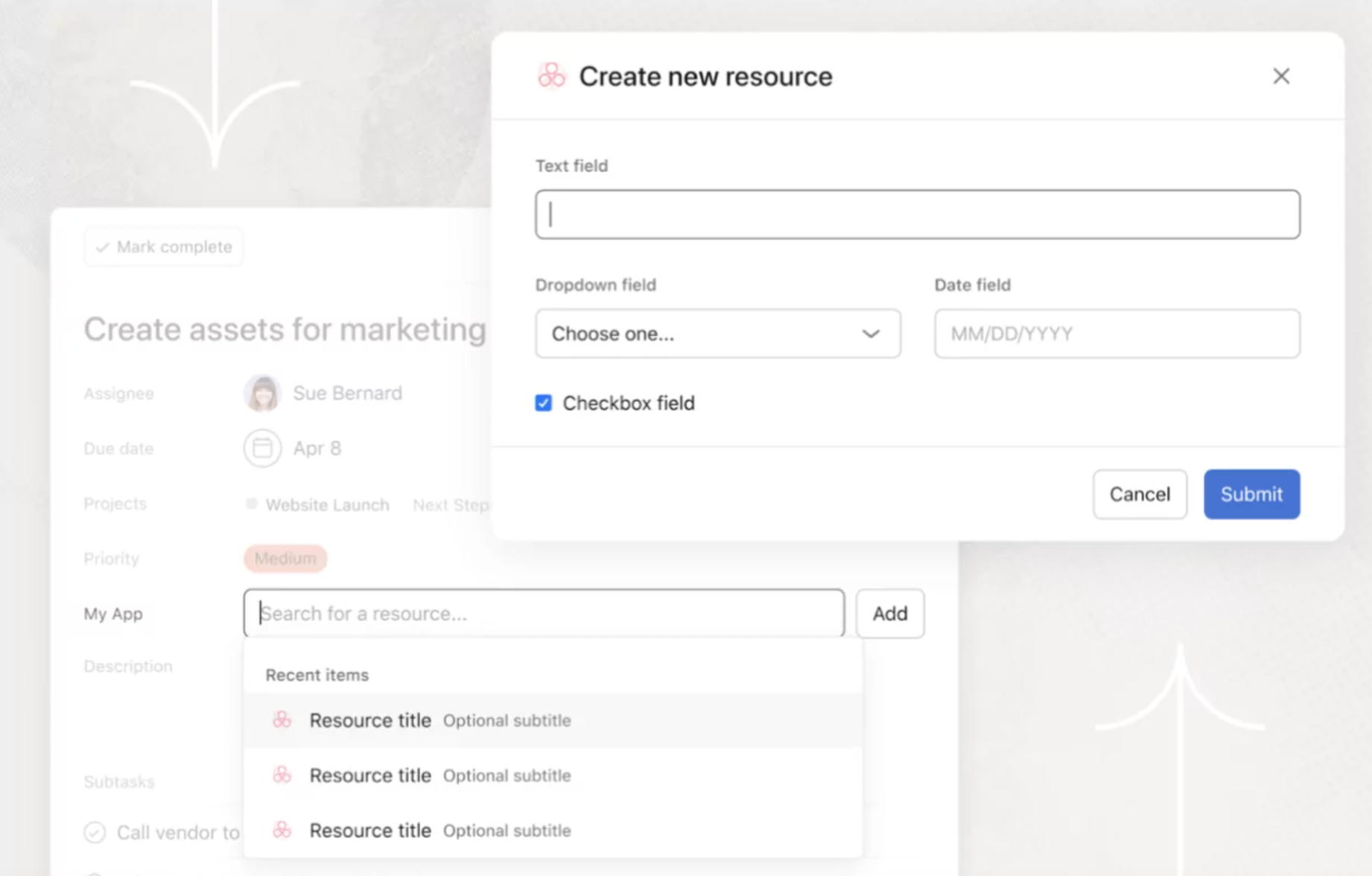The height and width of the screenshot is (876, 1372).
Task: Click the first item's Optional subtitle text
Action: (x=507, y=720)
